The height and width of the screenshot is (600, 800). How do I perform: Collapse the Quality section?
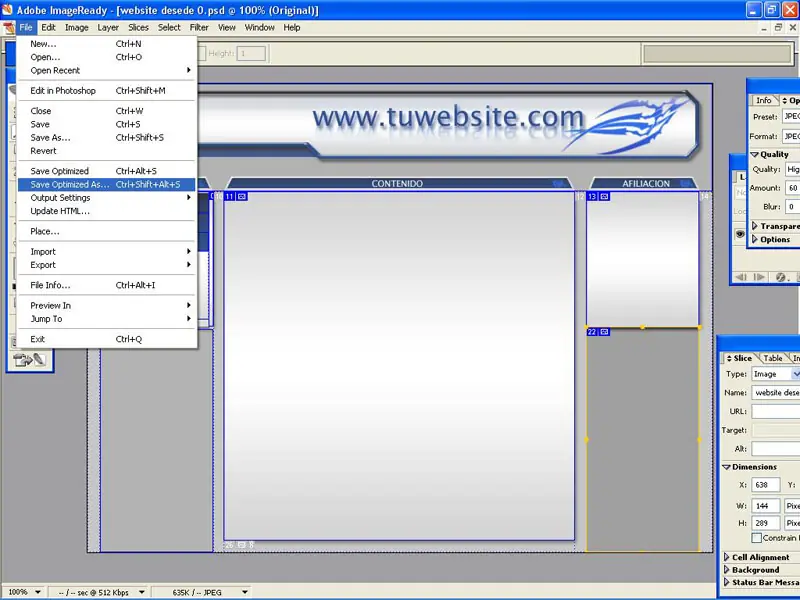(754, 154)
